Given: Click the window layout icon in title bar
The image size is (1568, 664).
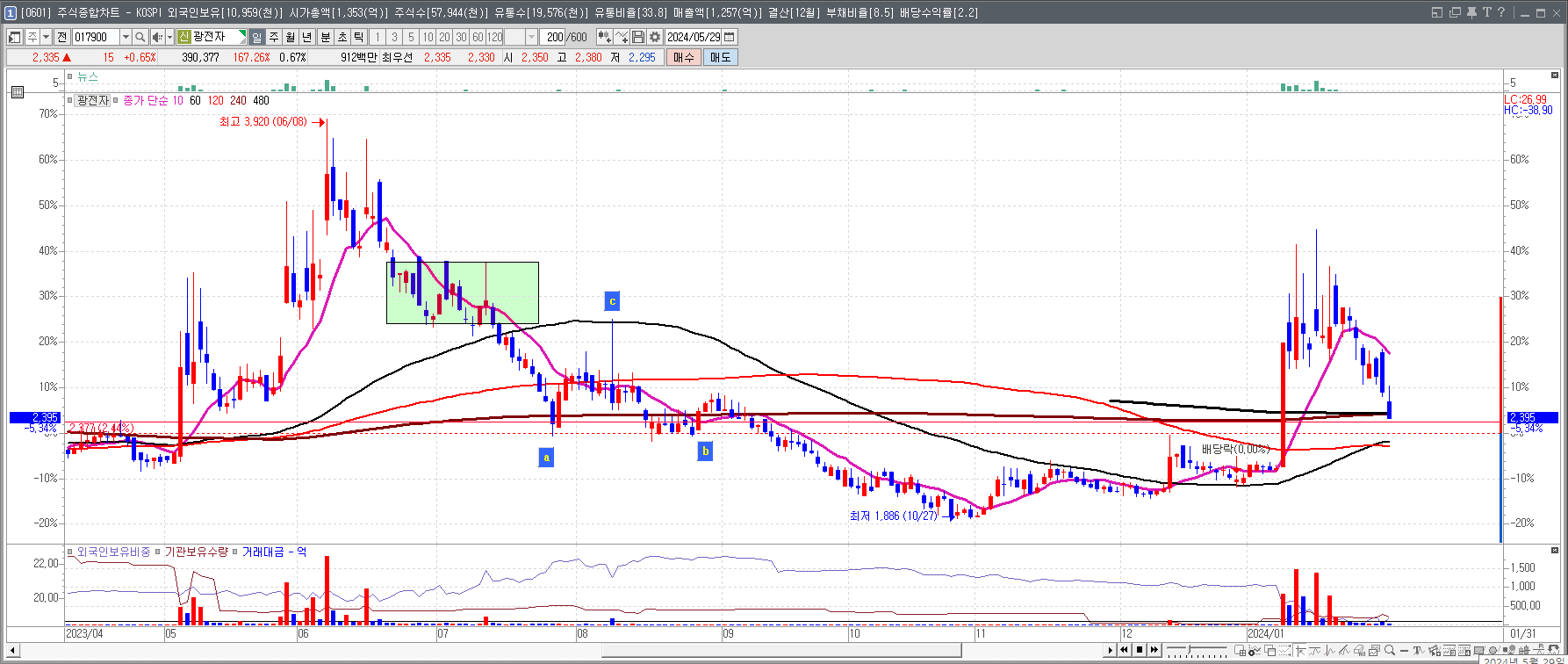Looking at the screenshot, I should 1437,12.
